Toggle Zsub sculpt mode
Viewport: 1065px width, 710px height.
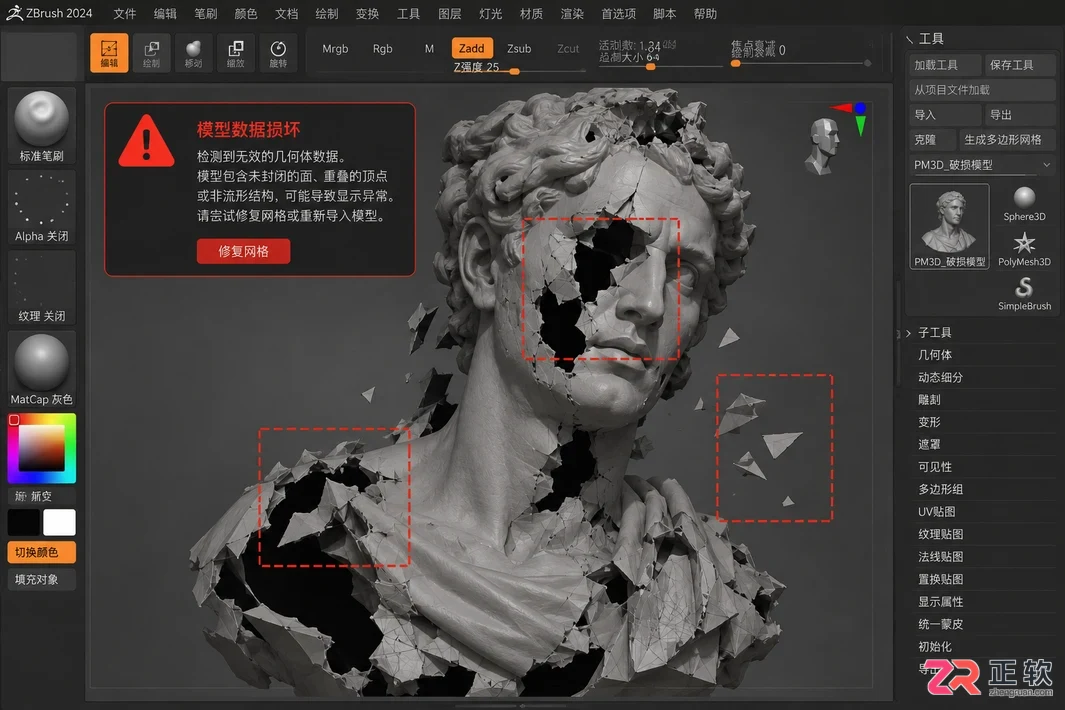(x=519, y=48)
